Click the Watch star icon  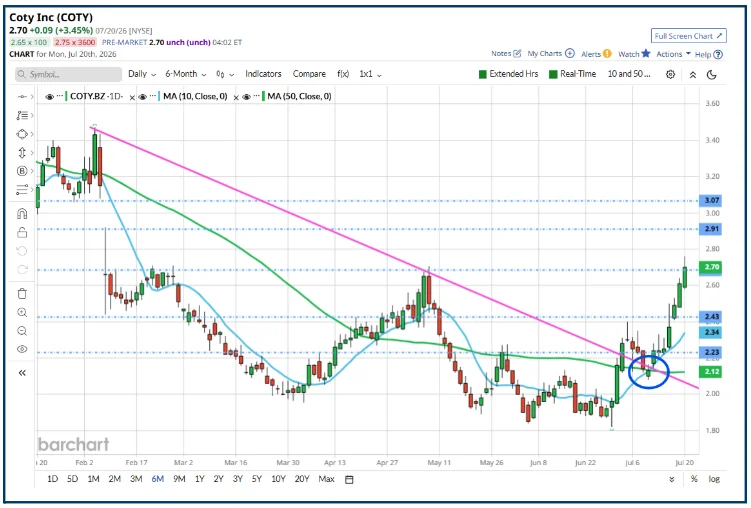pos(646,53)
